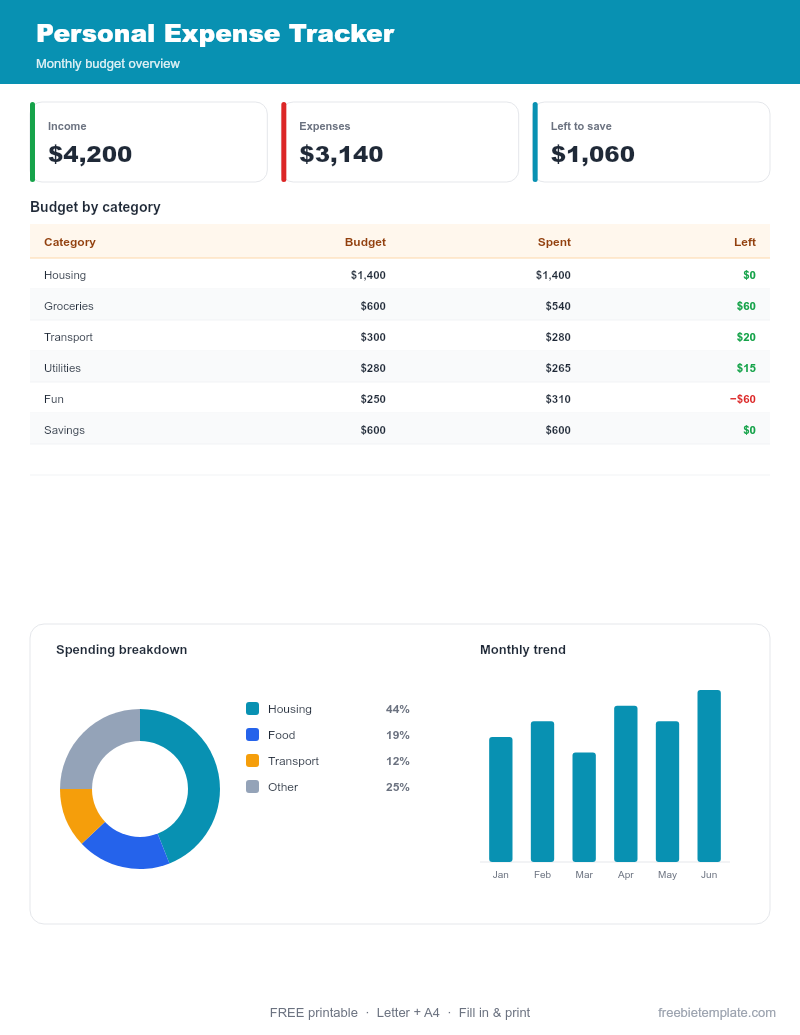Screen dimensions: 800x1035
Task: Click the Monthly budget overview subtitle
Action: coord(108,64)
